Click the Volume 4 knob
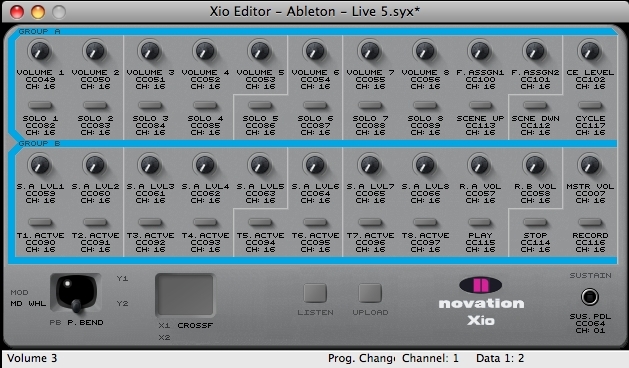629x368 pixels. (205, 51)
